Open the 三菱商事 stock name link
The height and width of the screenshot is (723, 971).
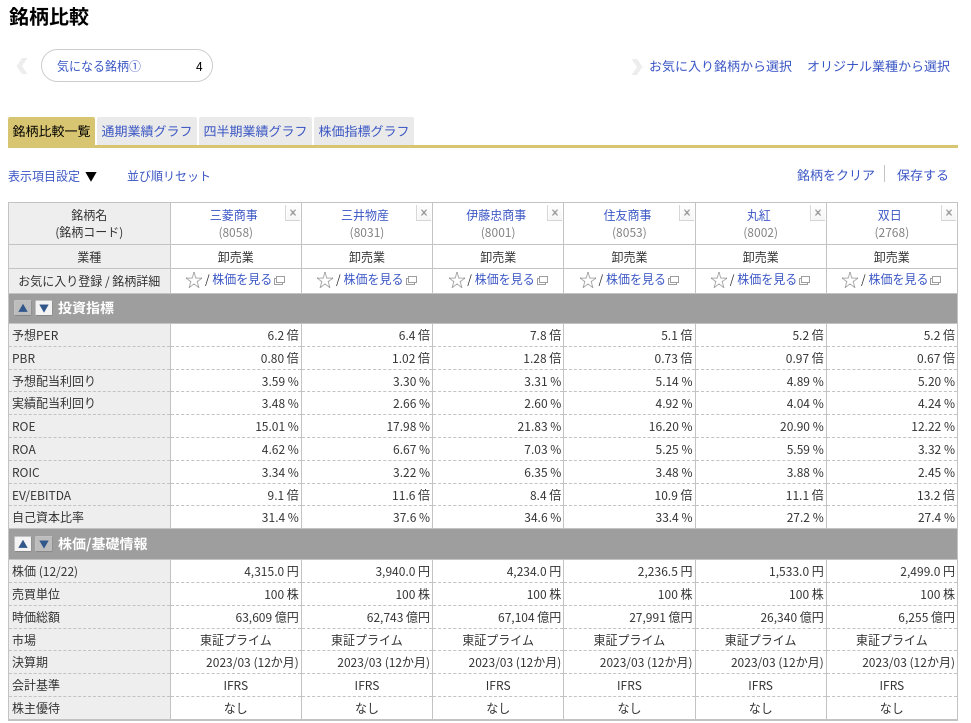pyautogui.click(x=233, y=215)
